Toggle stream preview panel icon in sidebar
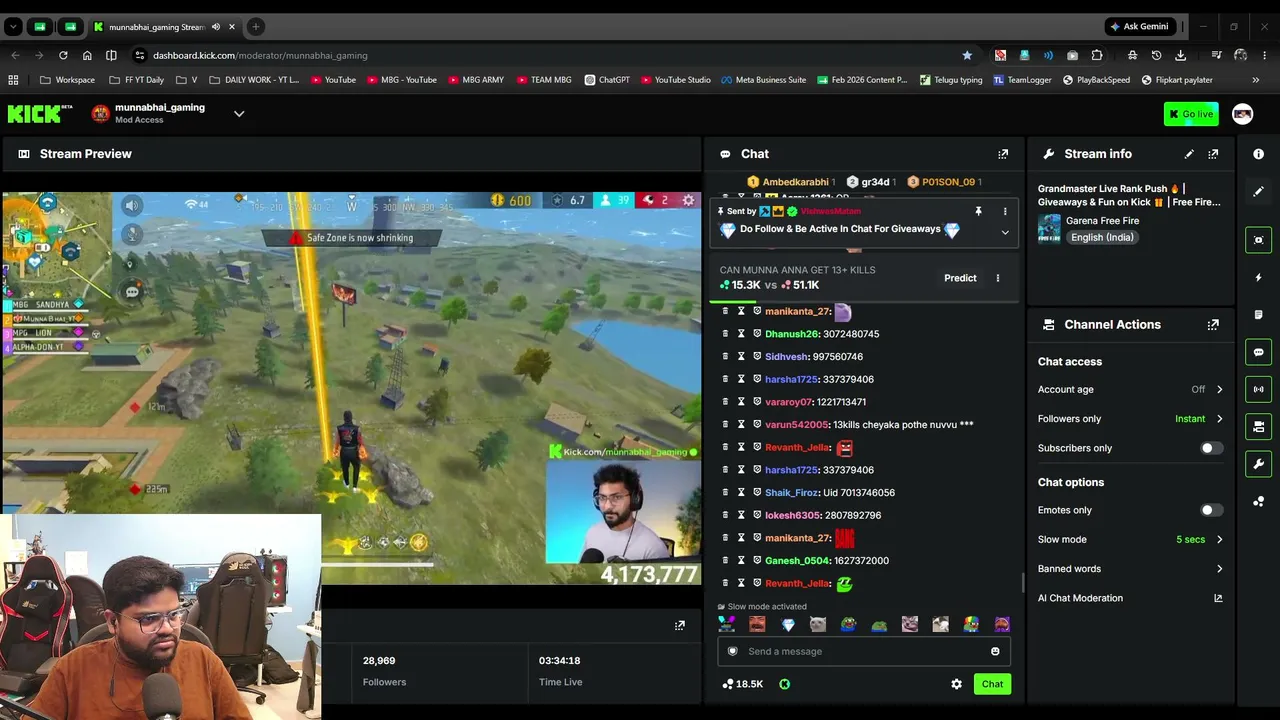This screenshot has width=1280, height=720. click(x=1258, y=240)
